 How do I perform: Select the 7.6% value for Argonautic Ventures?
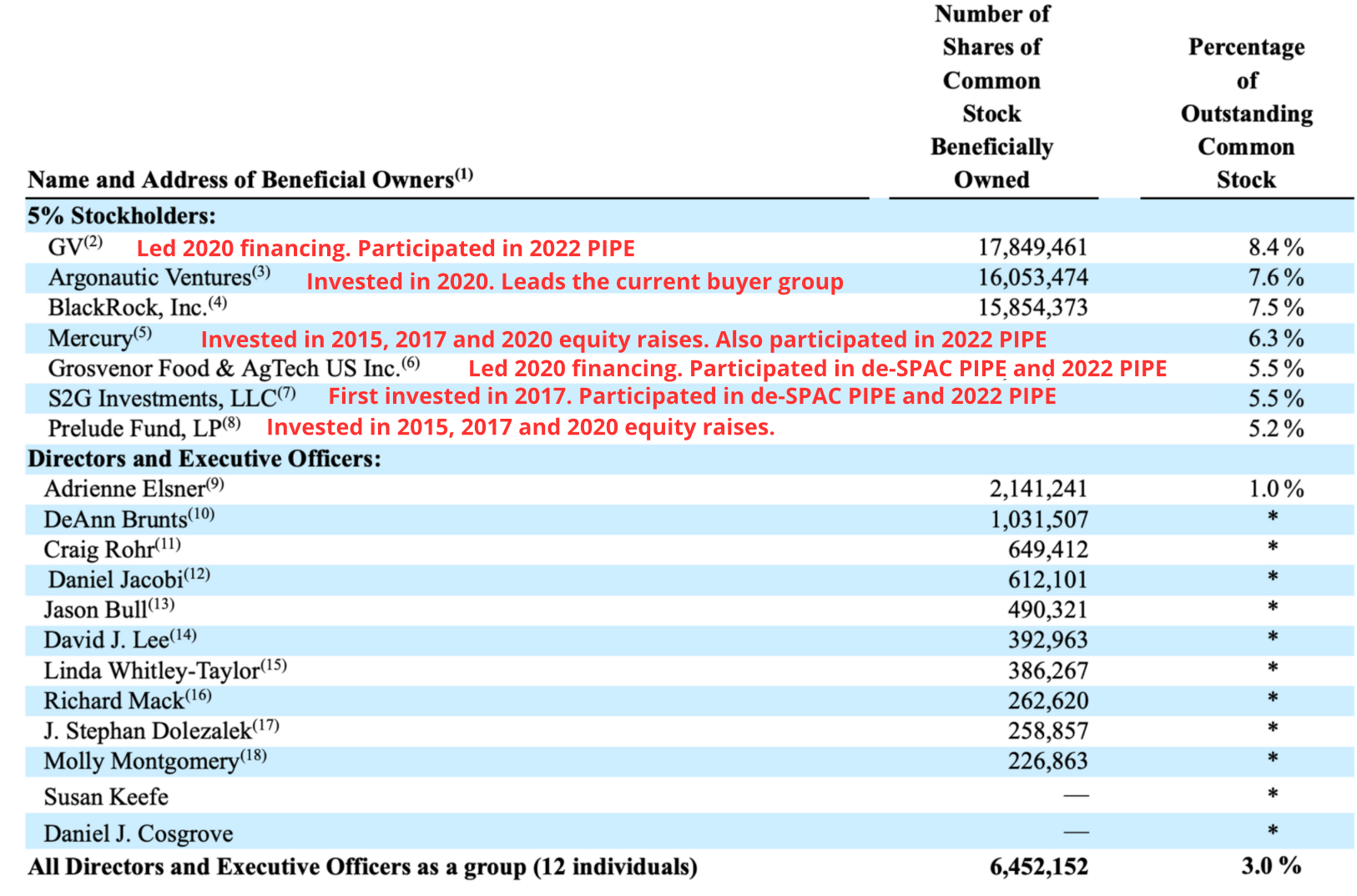(1275, 278)
